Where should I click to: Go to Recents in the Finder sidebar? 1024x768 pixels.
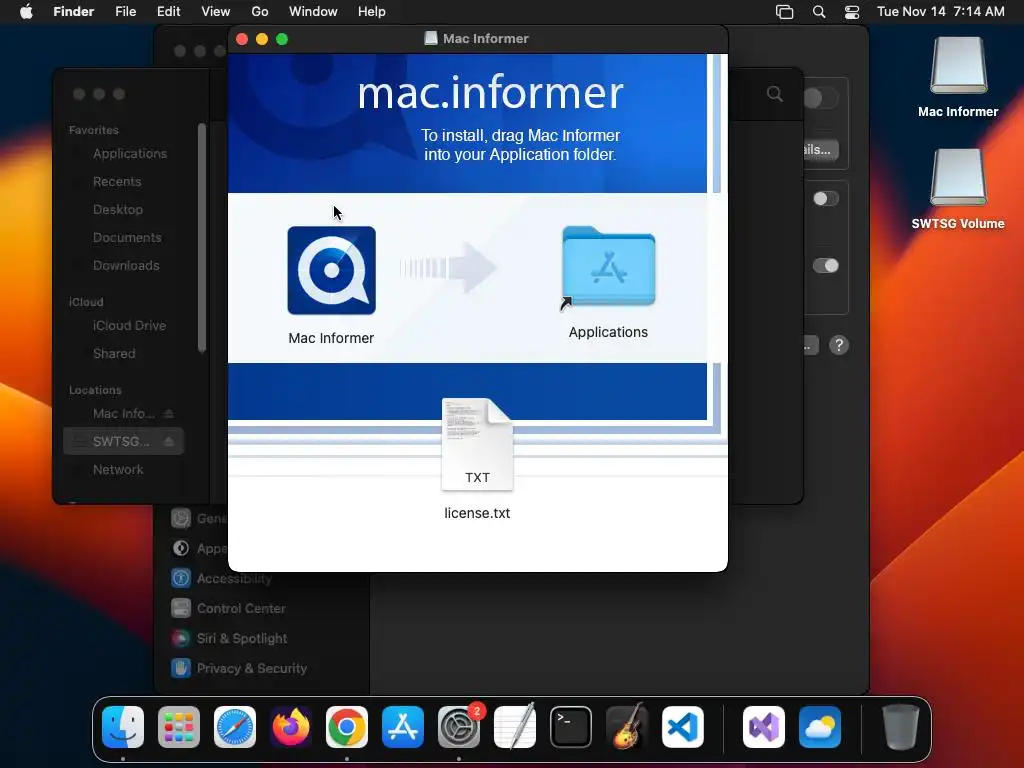[x=117, y=182]
